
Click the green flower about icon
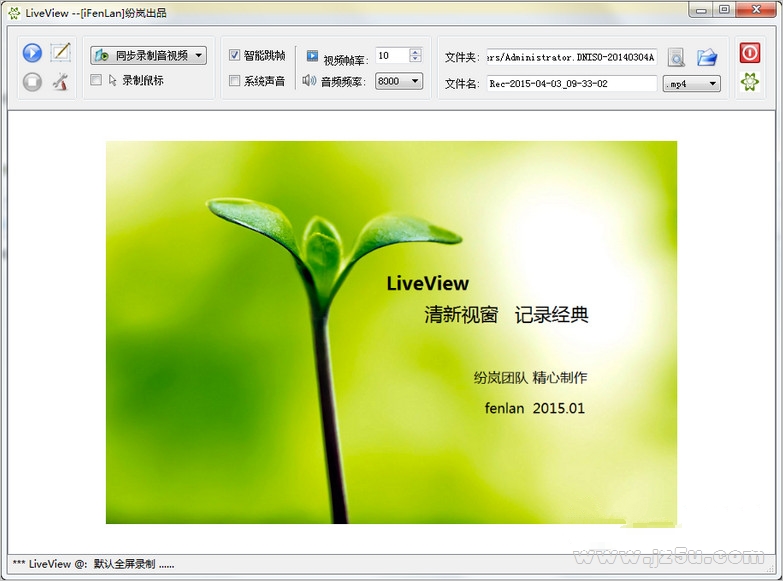[x=750, y=81]
